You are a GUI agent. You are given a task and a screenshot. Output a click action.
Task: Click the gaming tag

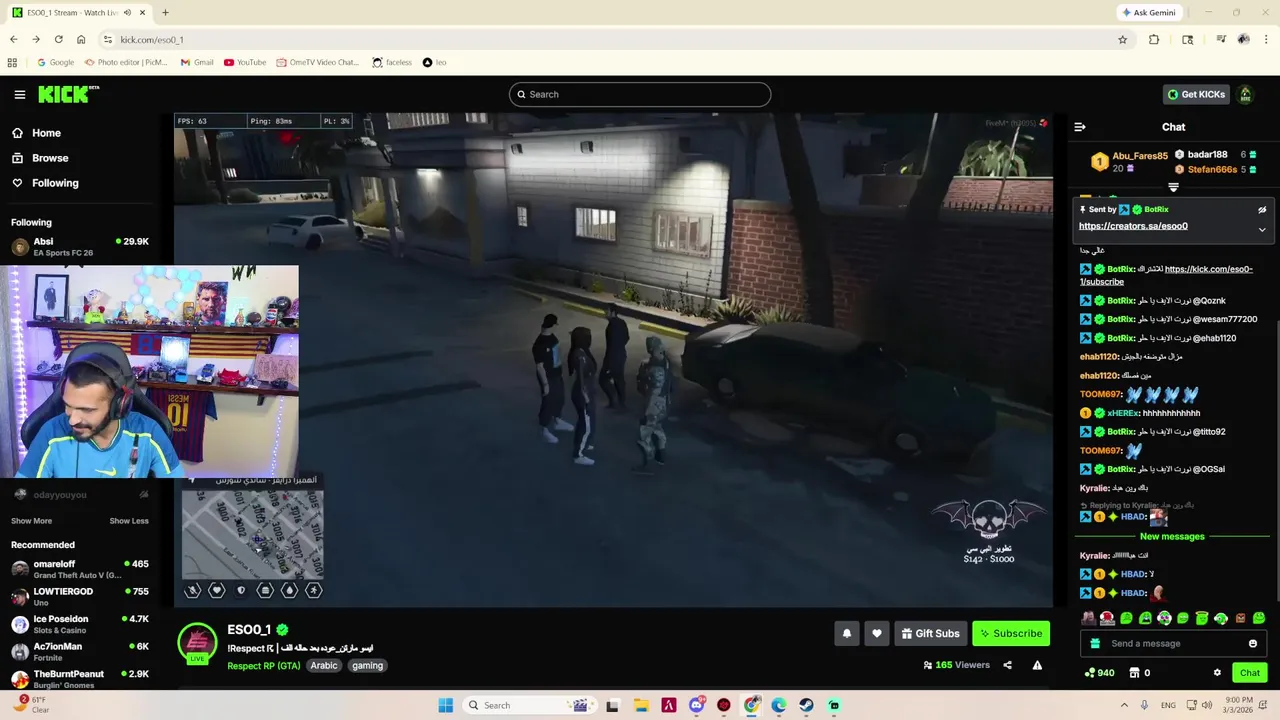[x=367, y=666]
